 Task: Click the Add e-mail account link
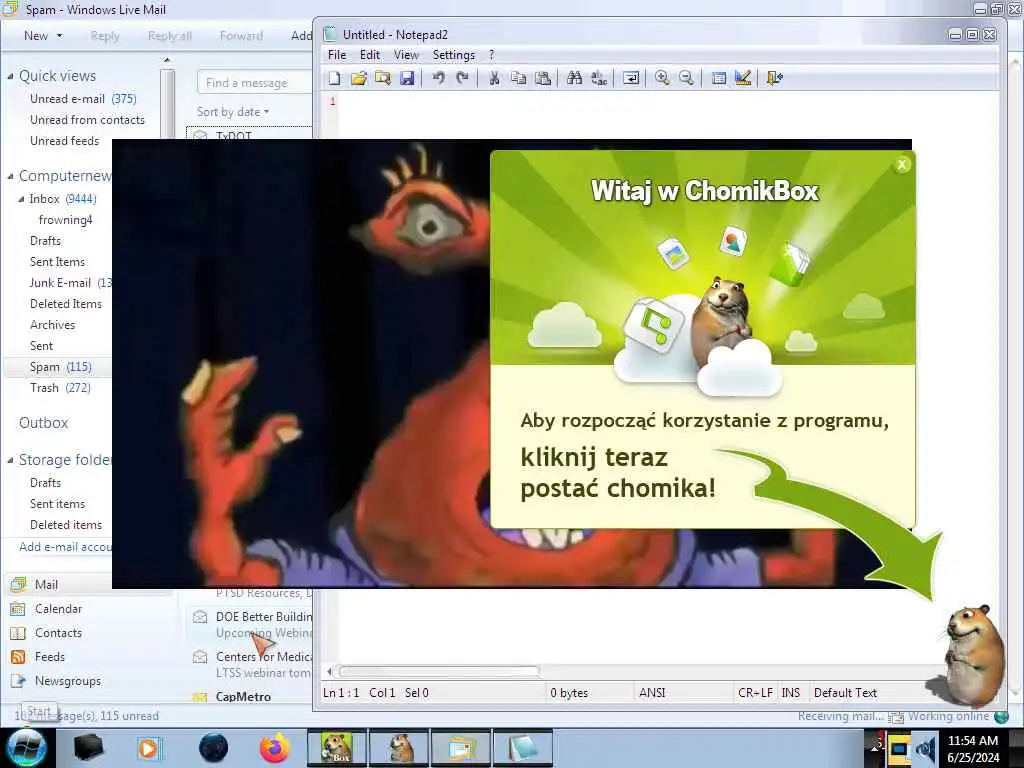65,547
